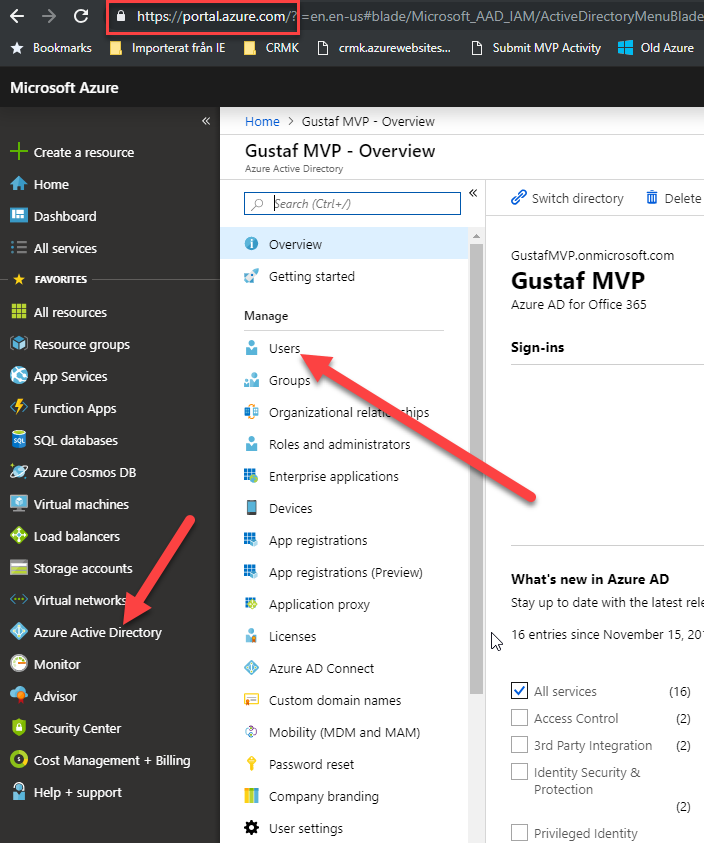Click the browser forward arrow
The height and width of the screenshot is (843, 704).
(x=49, y=16)
